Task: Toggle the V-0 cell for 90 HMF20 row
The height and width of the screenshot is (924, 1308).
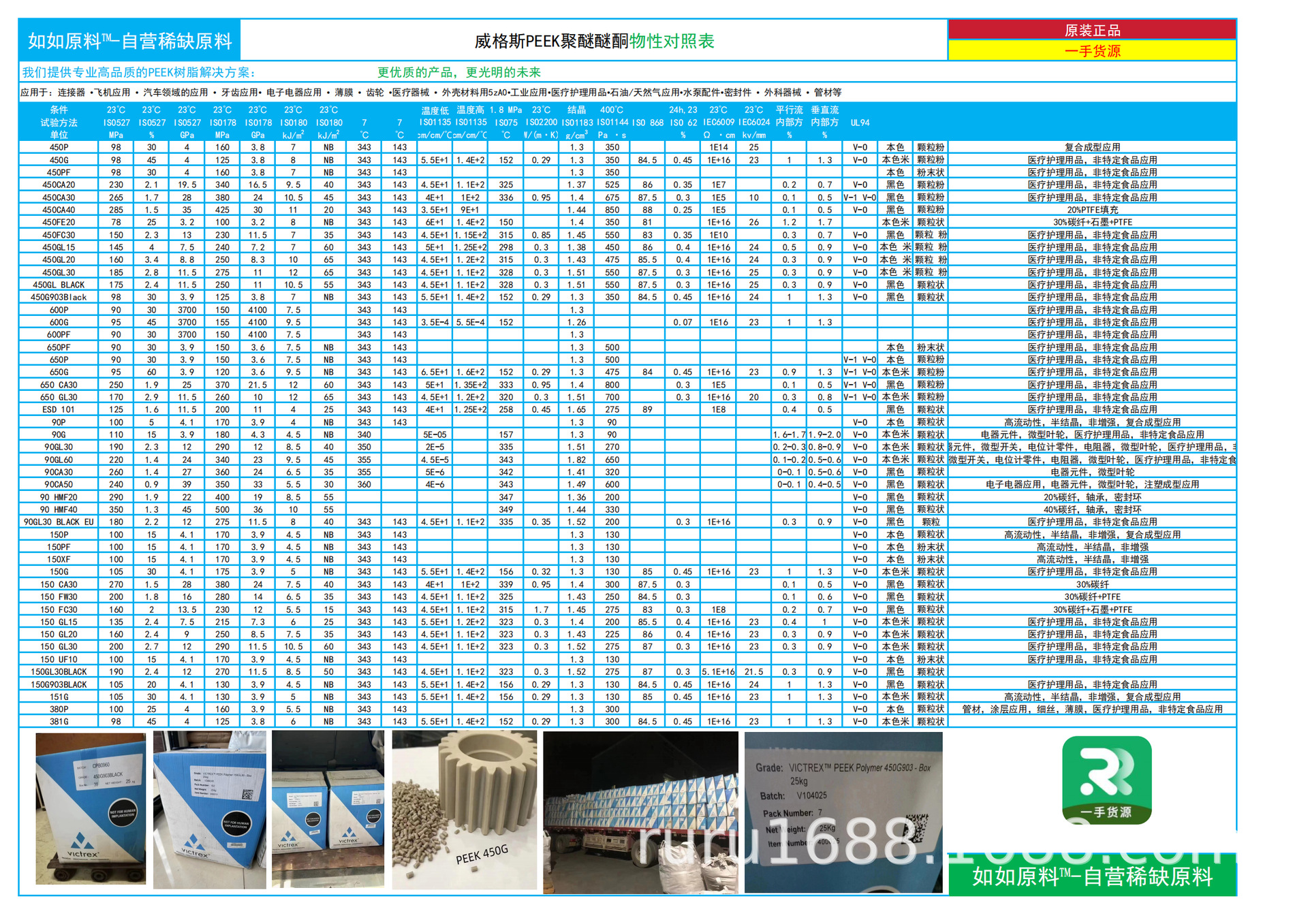Action: tap(858, 496)
